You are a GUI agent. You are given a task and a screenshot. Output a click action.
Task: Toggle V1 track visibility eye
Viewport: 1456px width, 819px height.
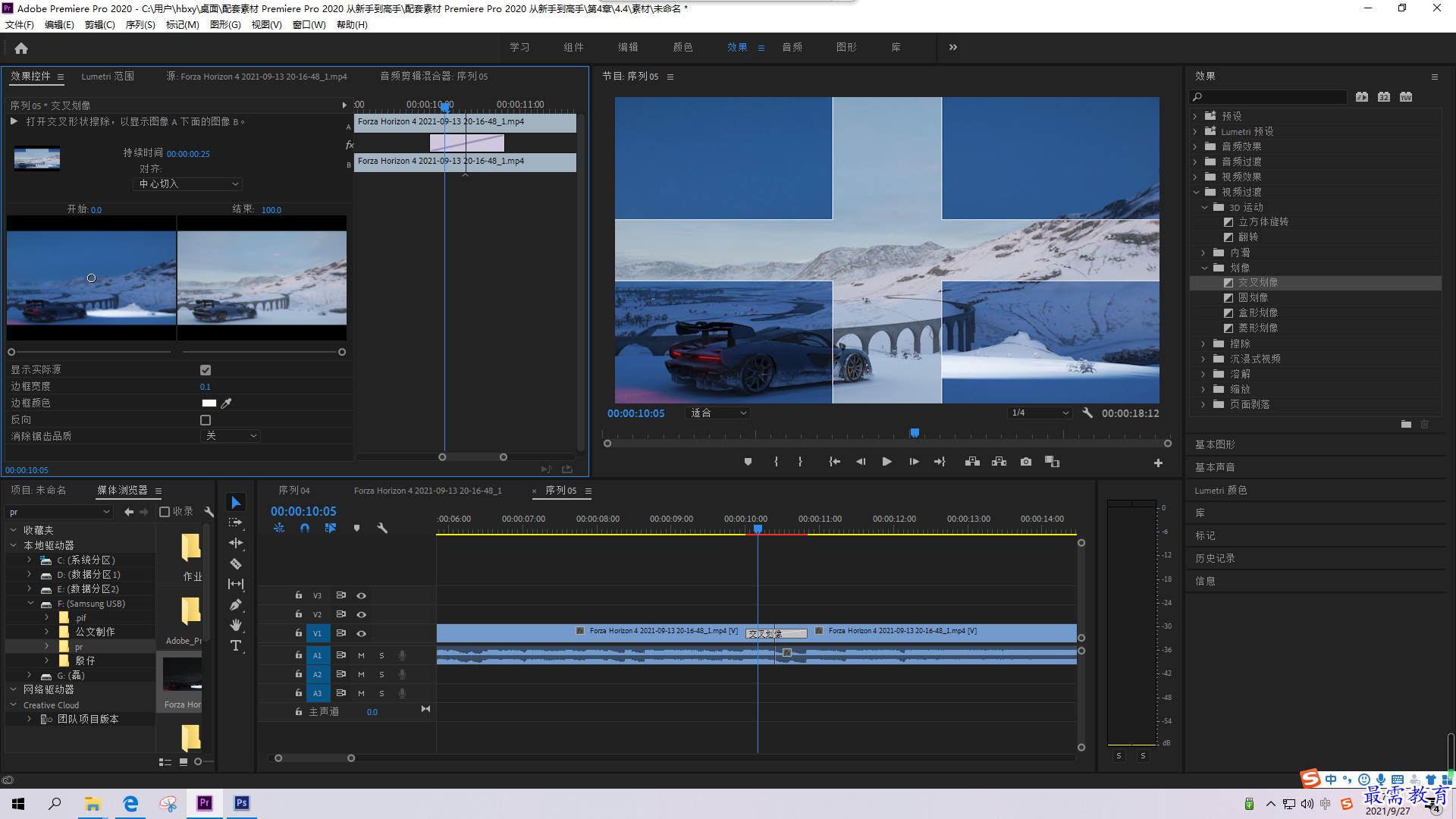[x=362, y=634]
